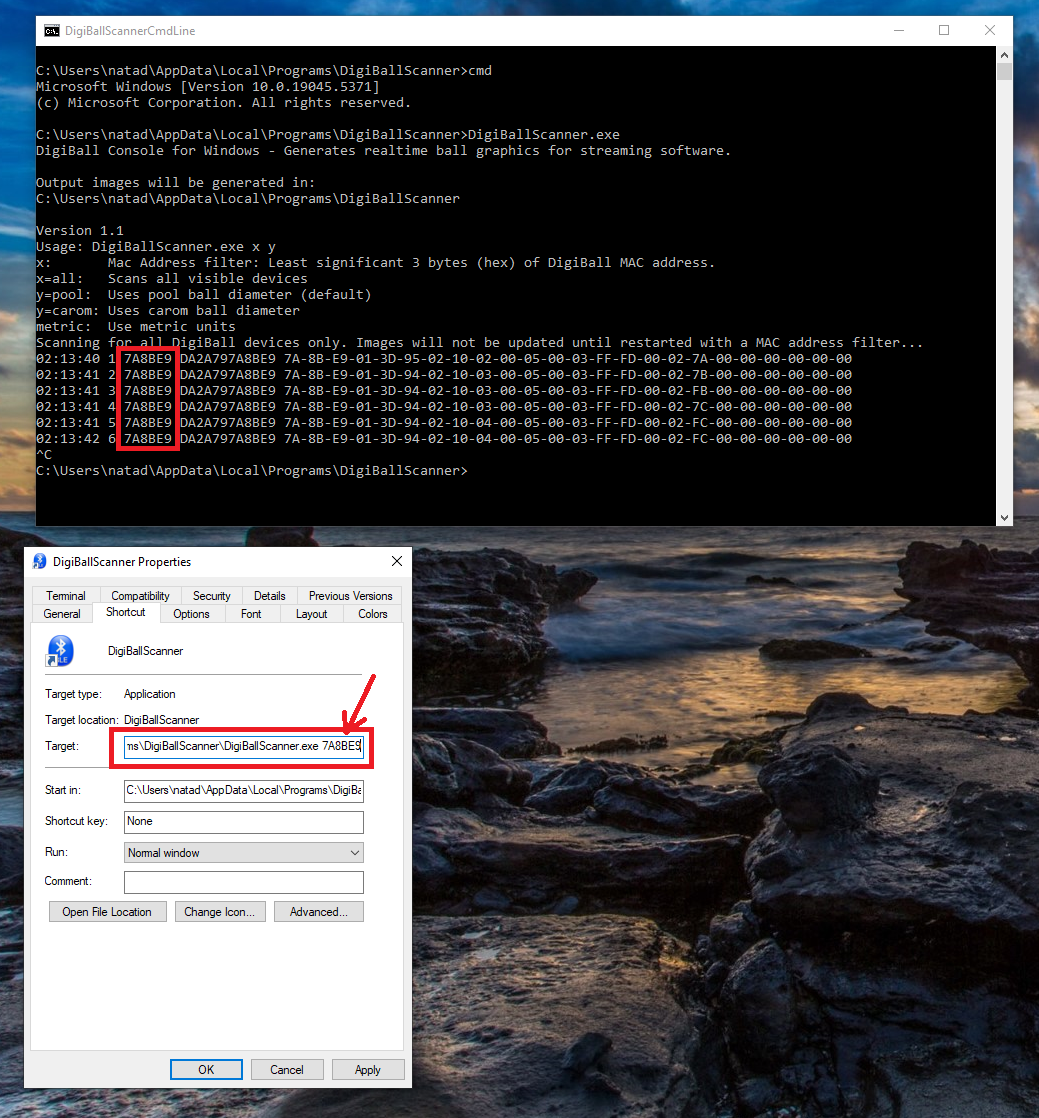This screenshot has width=1039, height=1118.
Task: Open the Run window mode dropdown
Action: pyautogui.click(x=243, y=853)
